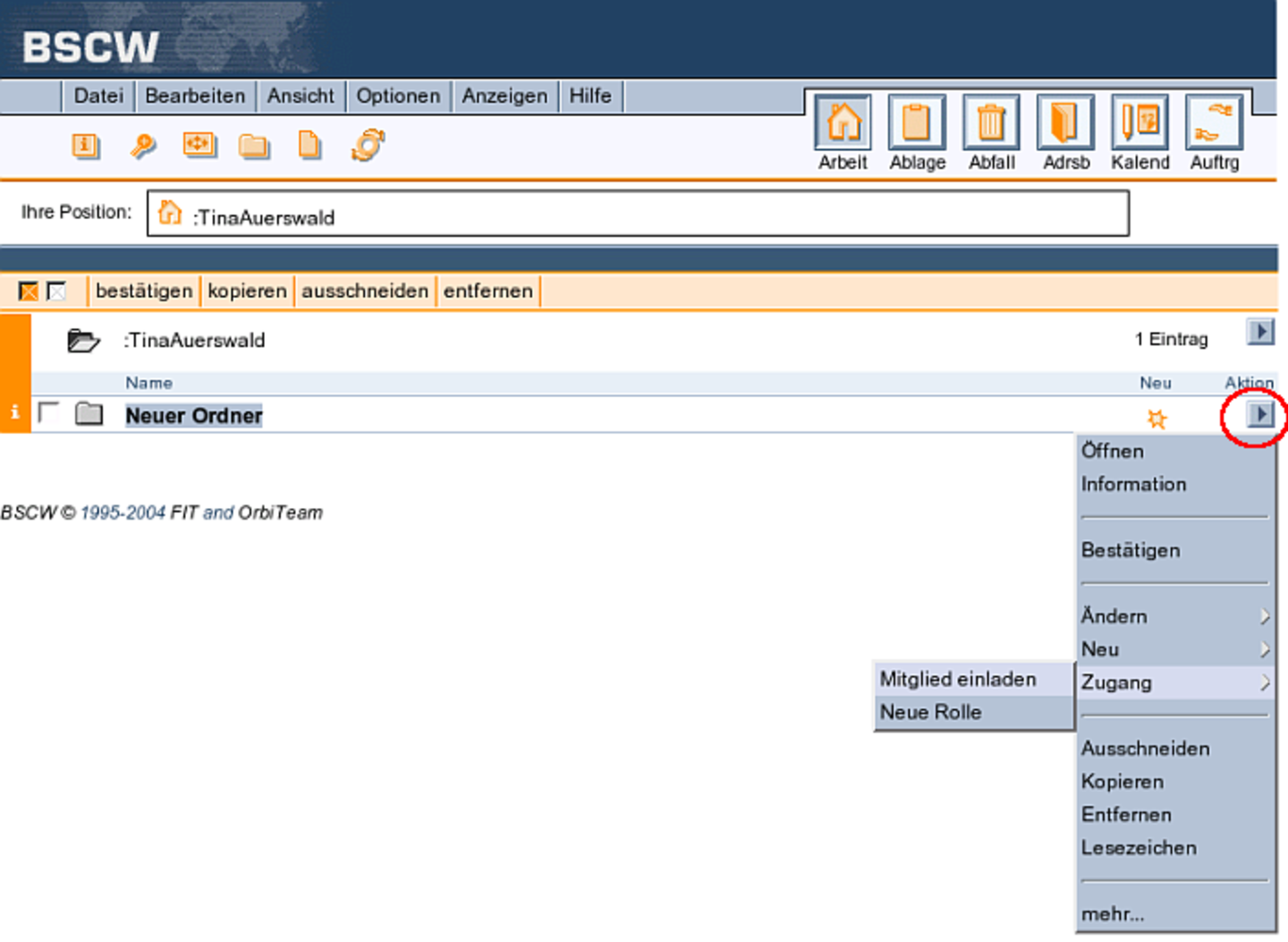This screenshot has width=1288, height=942.
Task: Open the Abfall trash icon
Action: 991,123
